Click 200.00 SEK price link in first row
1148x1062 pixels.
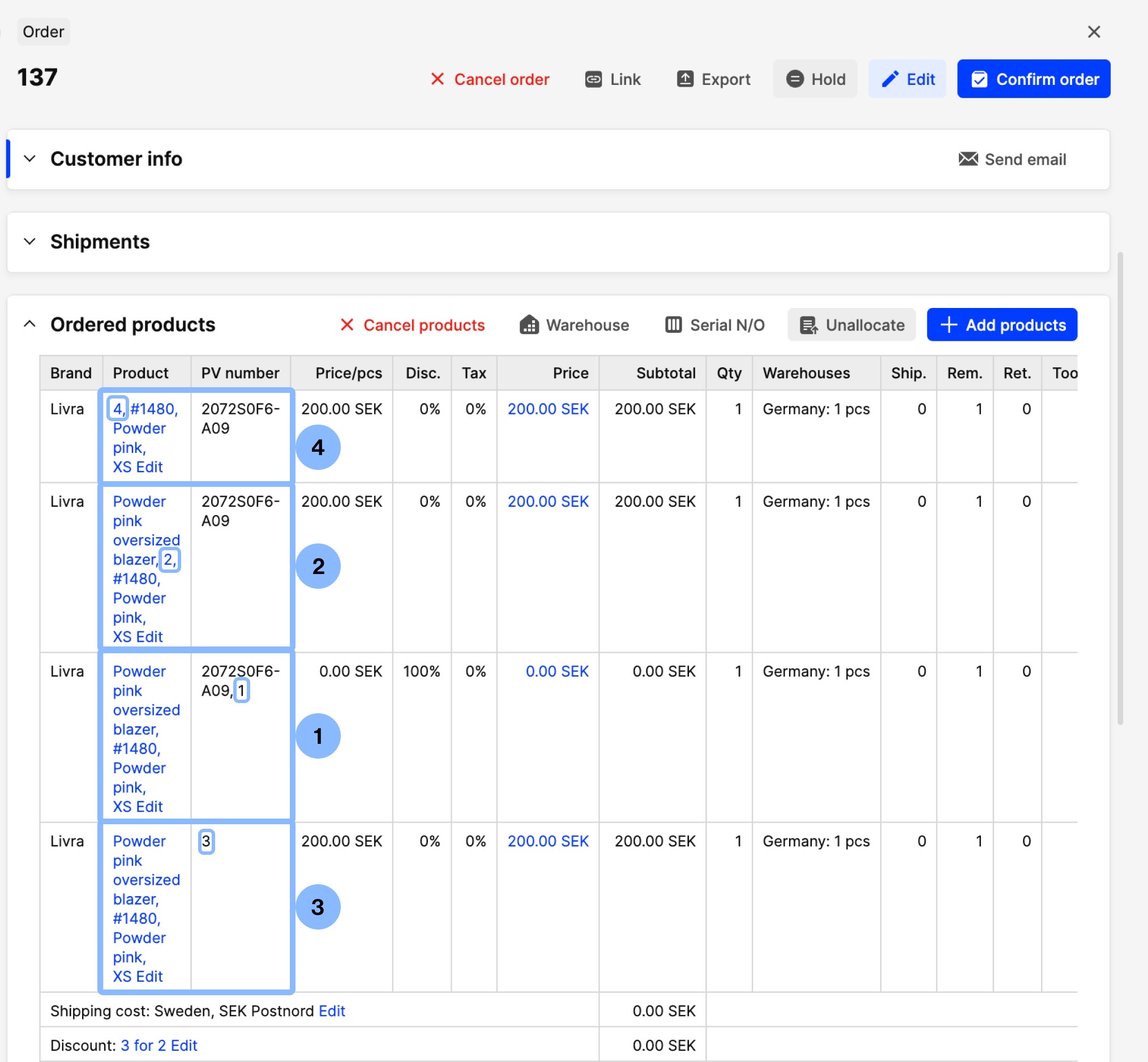547,409
